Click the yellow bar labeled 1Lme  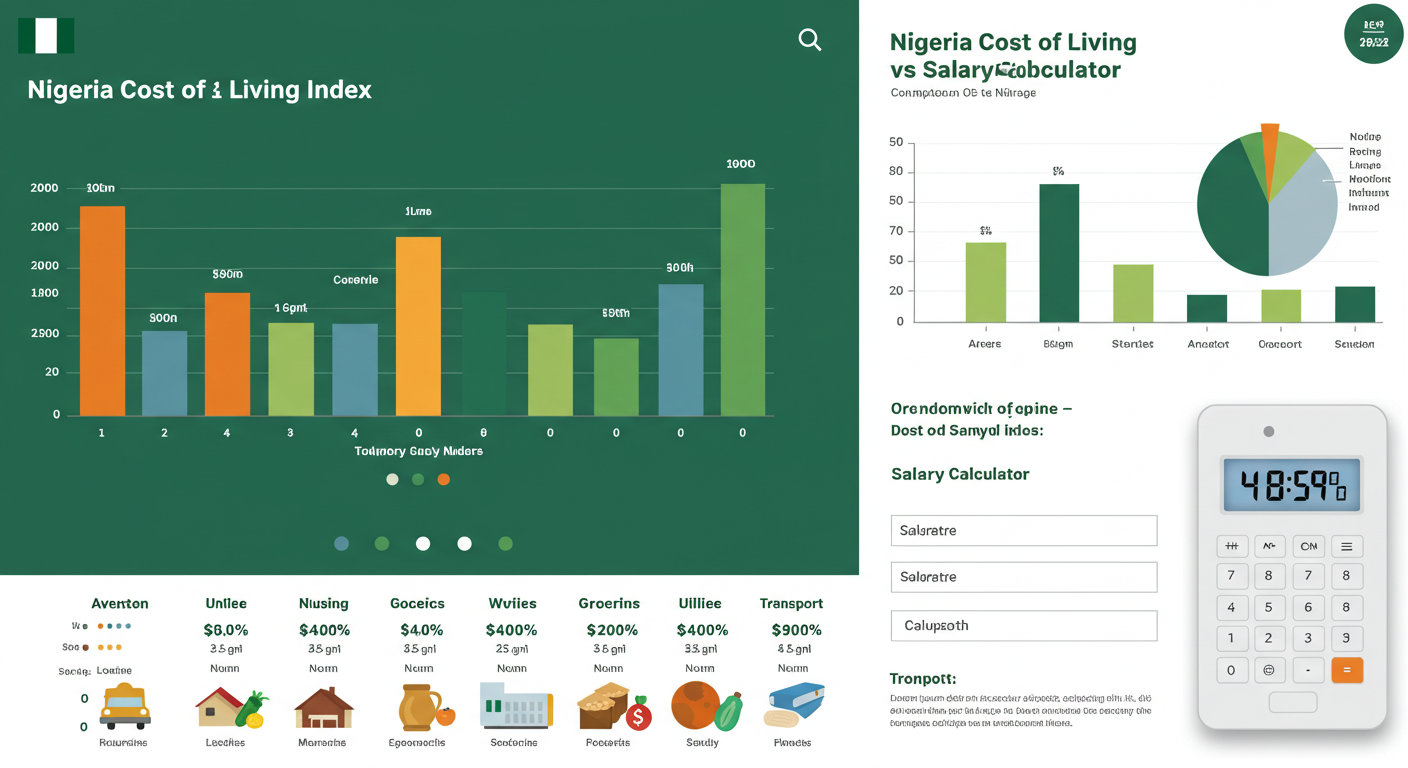click(x=418, y=326)
